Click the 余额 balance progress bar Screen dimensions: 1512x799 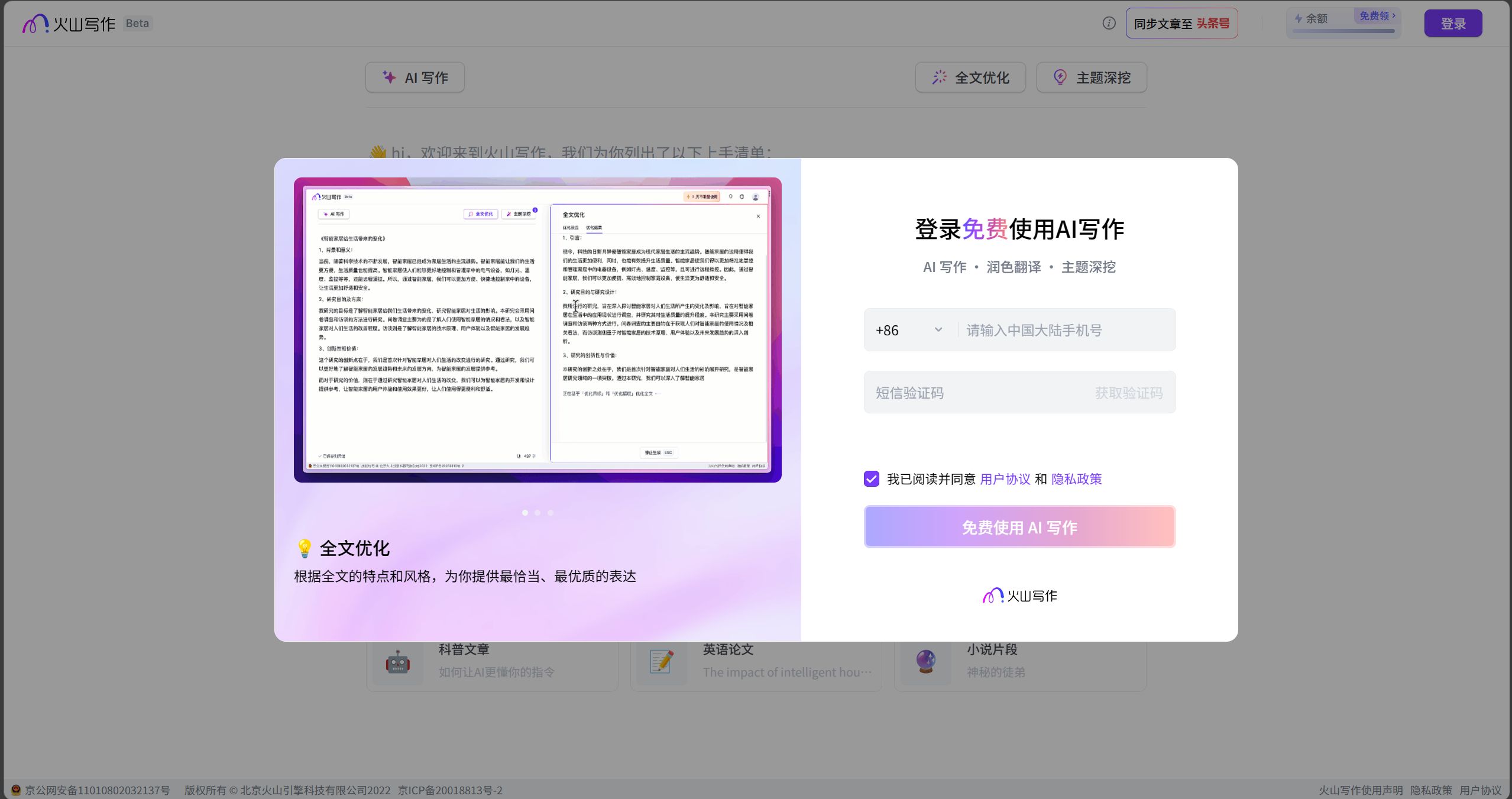(x=1343, y=31)
